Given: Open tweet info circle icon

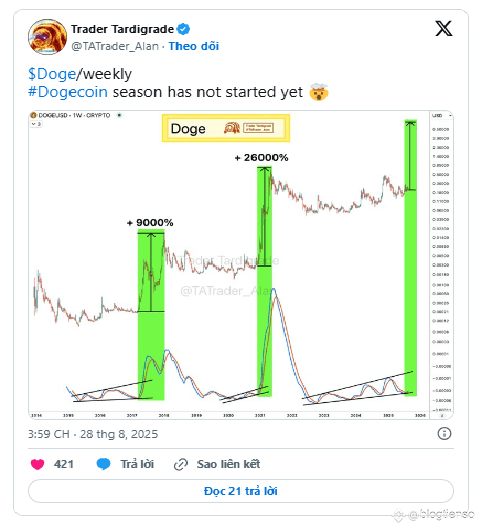Looking at the screenshot, I should point(444,434).
